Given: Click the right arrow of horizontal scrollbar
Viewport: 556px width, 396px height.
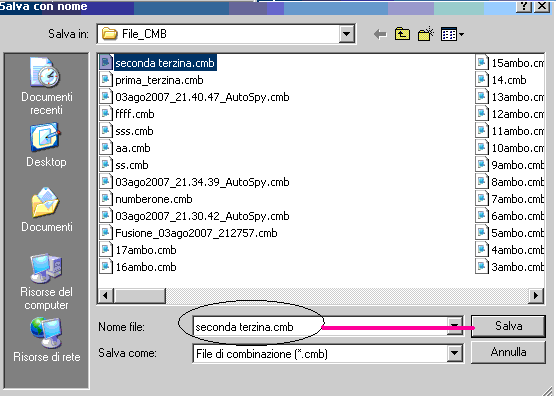Looking at the screenshot, I should pyautogui.click(x=536, y=295).
